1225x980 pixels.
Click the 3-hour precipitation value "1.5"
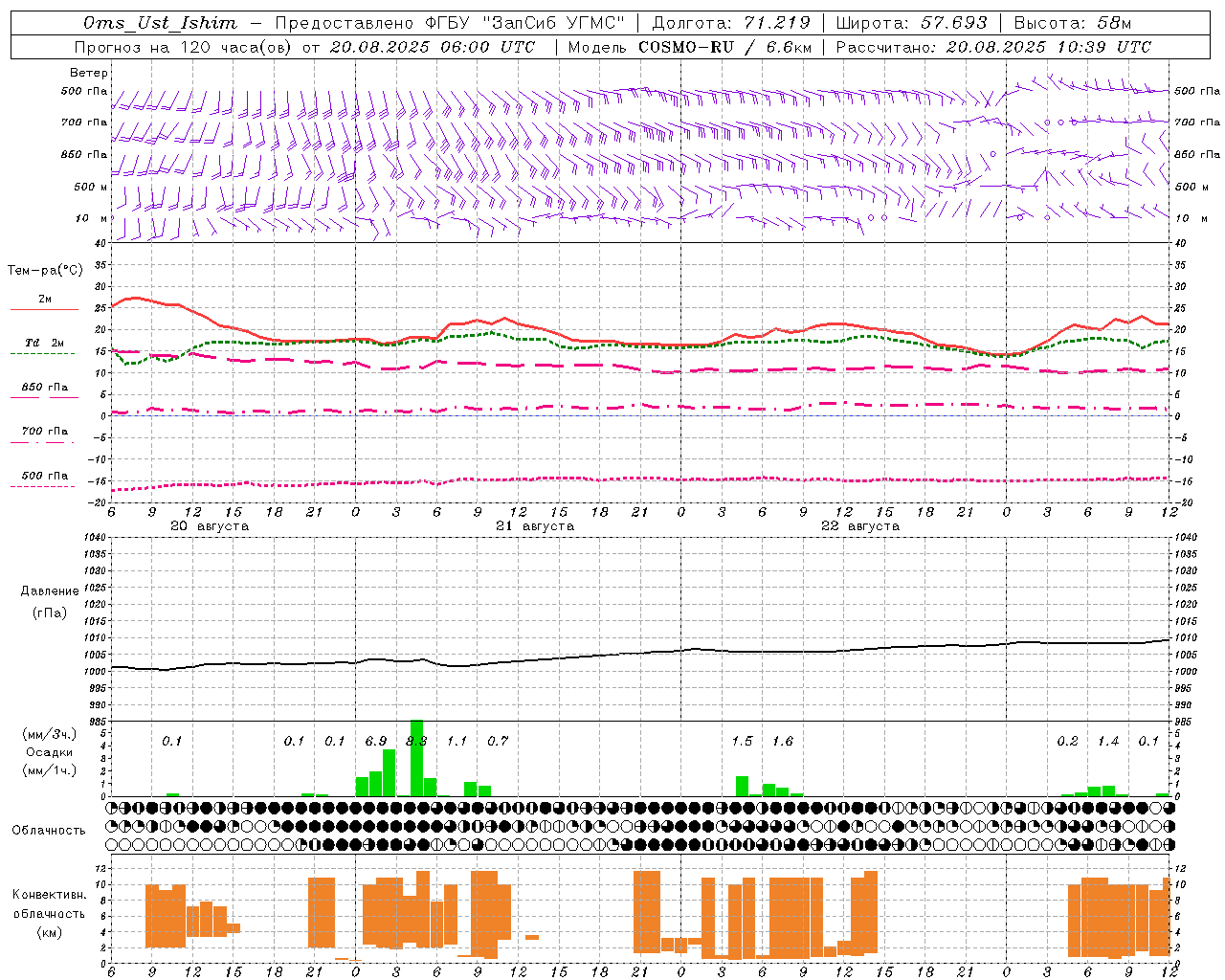742,742
